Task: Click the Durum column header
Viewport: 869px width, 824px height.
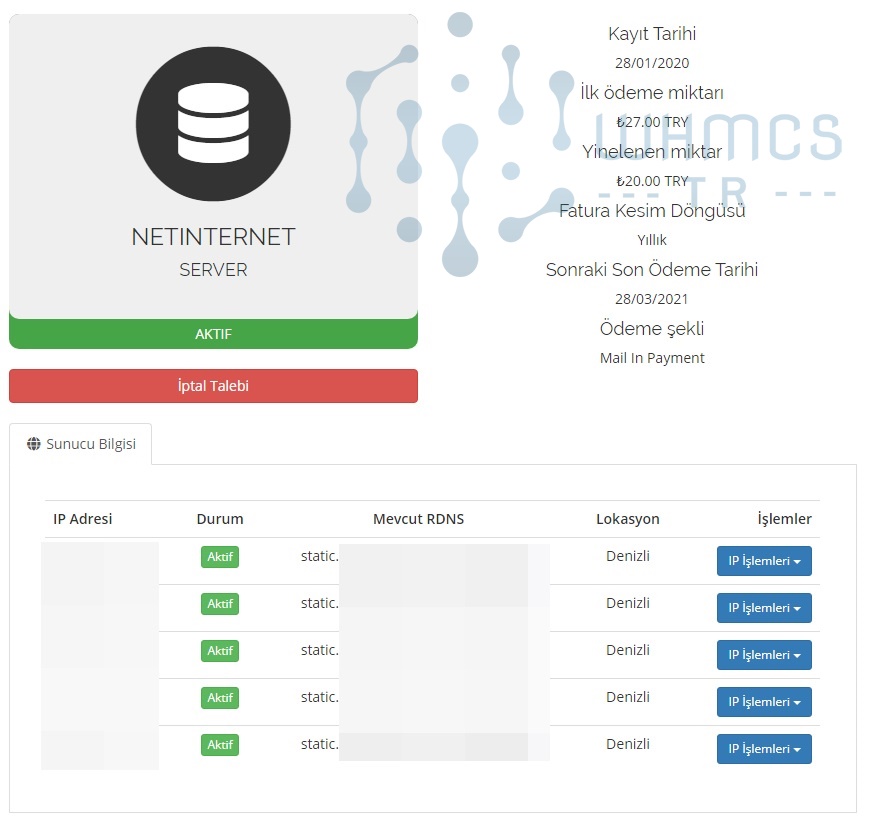Action: tap(220, 519)
